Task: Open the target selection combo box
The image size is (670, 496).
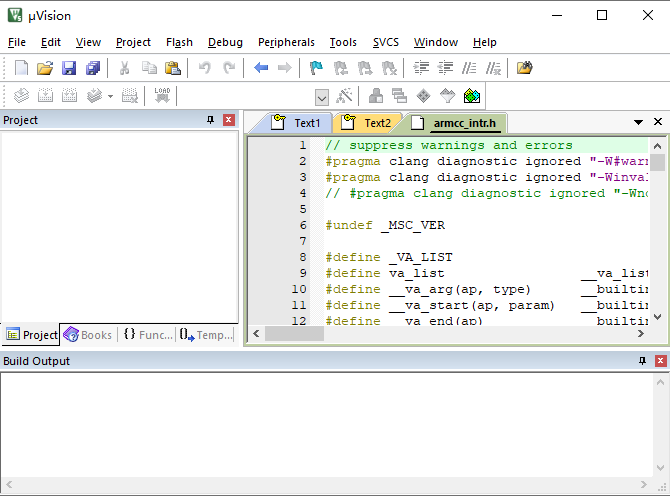Action: (322, 97)
